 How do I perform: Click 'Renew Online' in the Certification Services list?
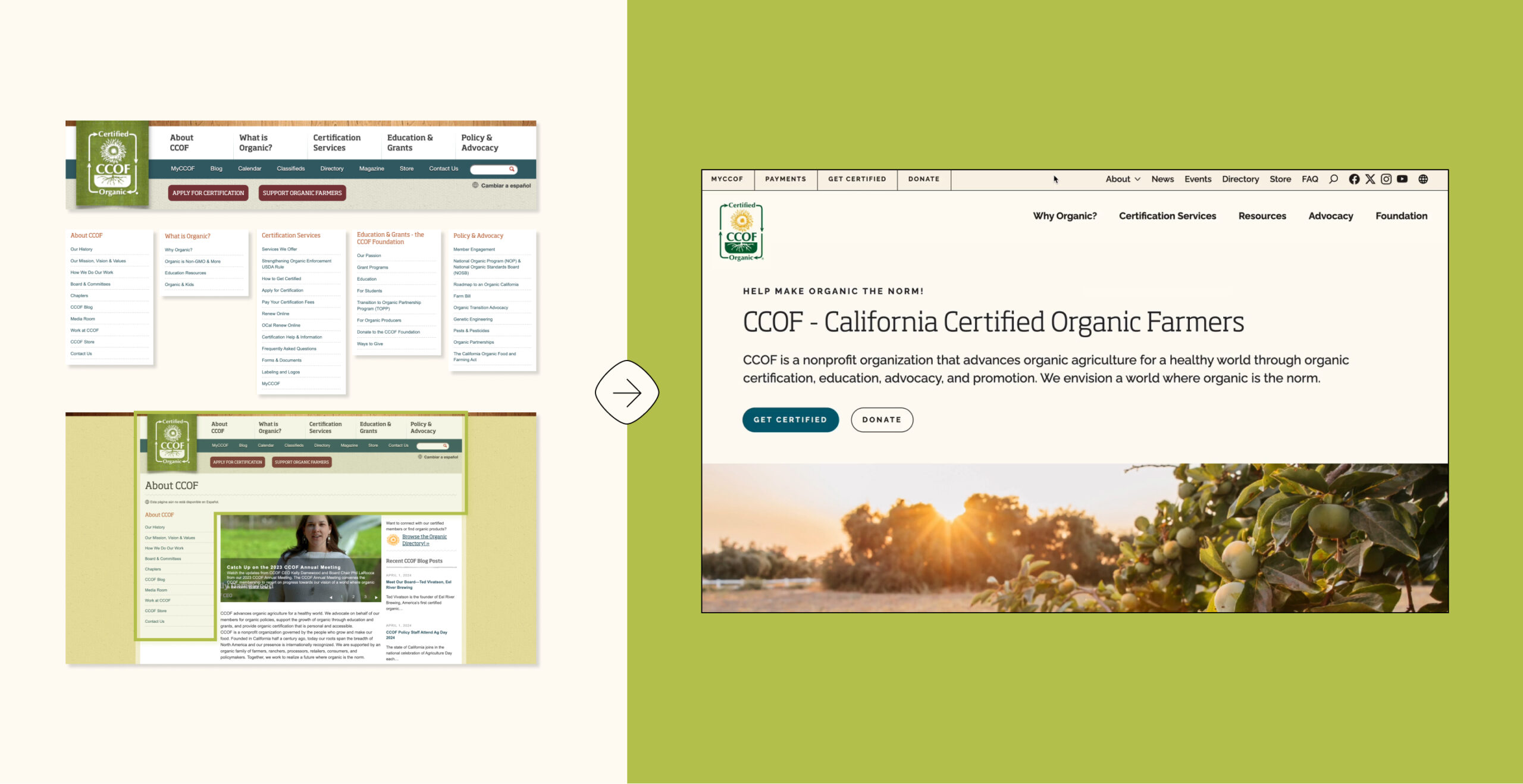[x=275, y=314]
